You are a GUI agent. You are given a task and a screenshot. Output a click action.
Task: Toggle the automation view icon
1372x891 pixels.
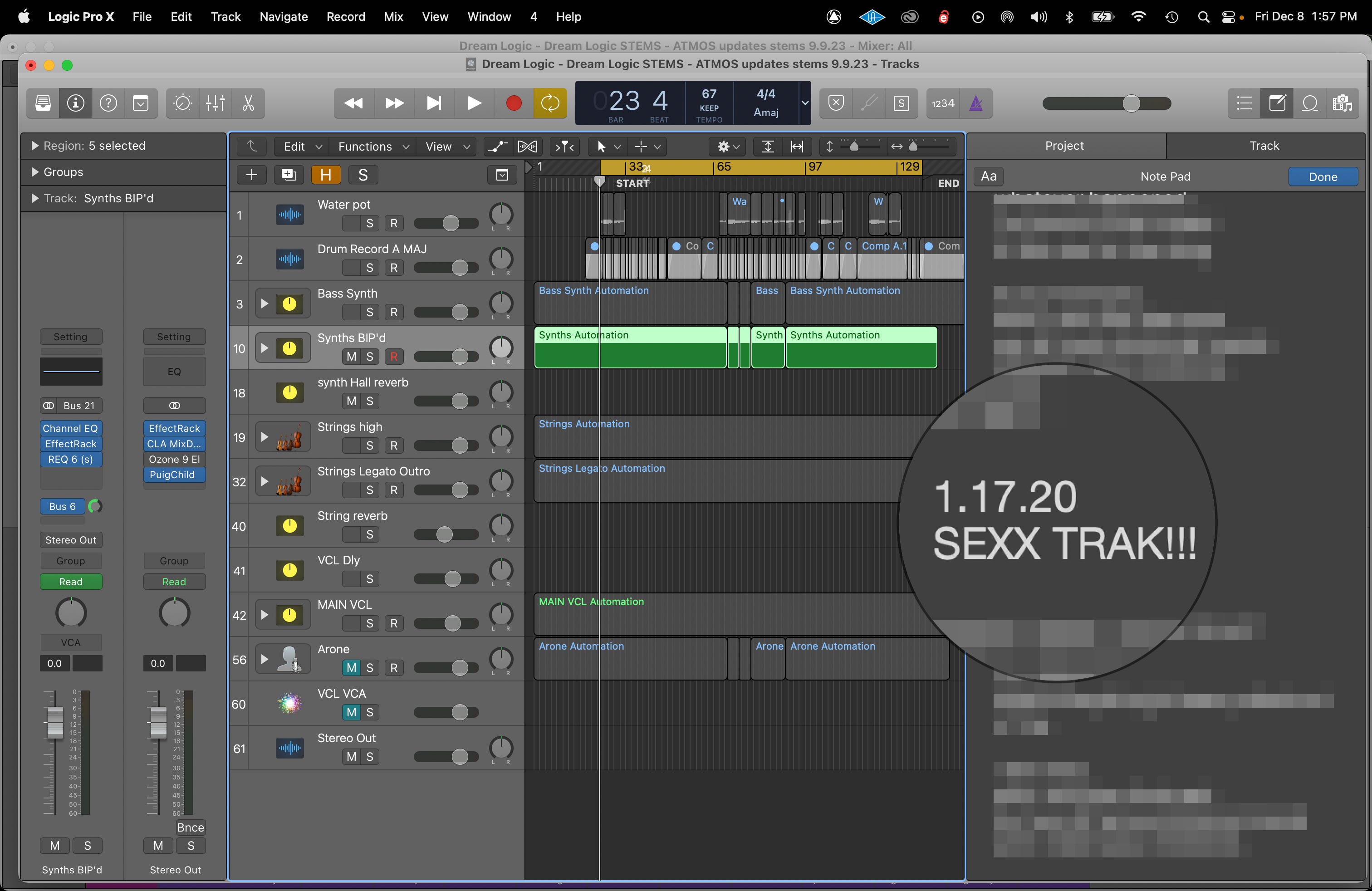[x=498, y=147]
